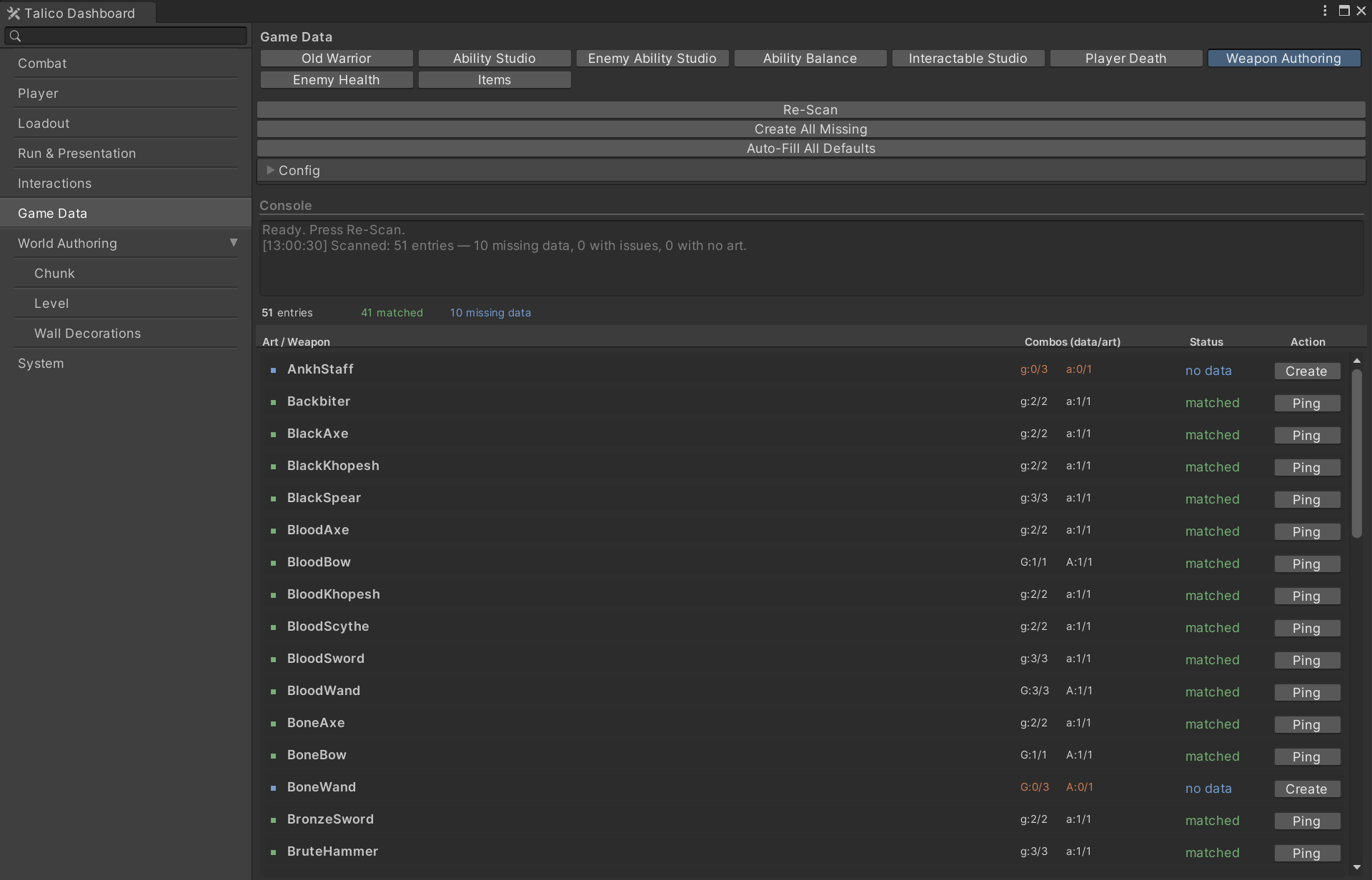Click the blue status square beside BoneWand

coord(273,788)
